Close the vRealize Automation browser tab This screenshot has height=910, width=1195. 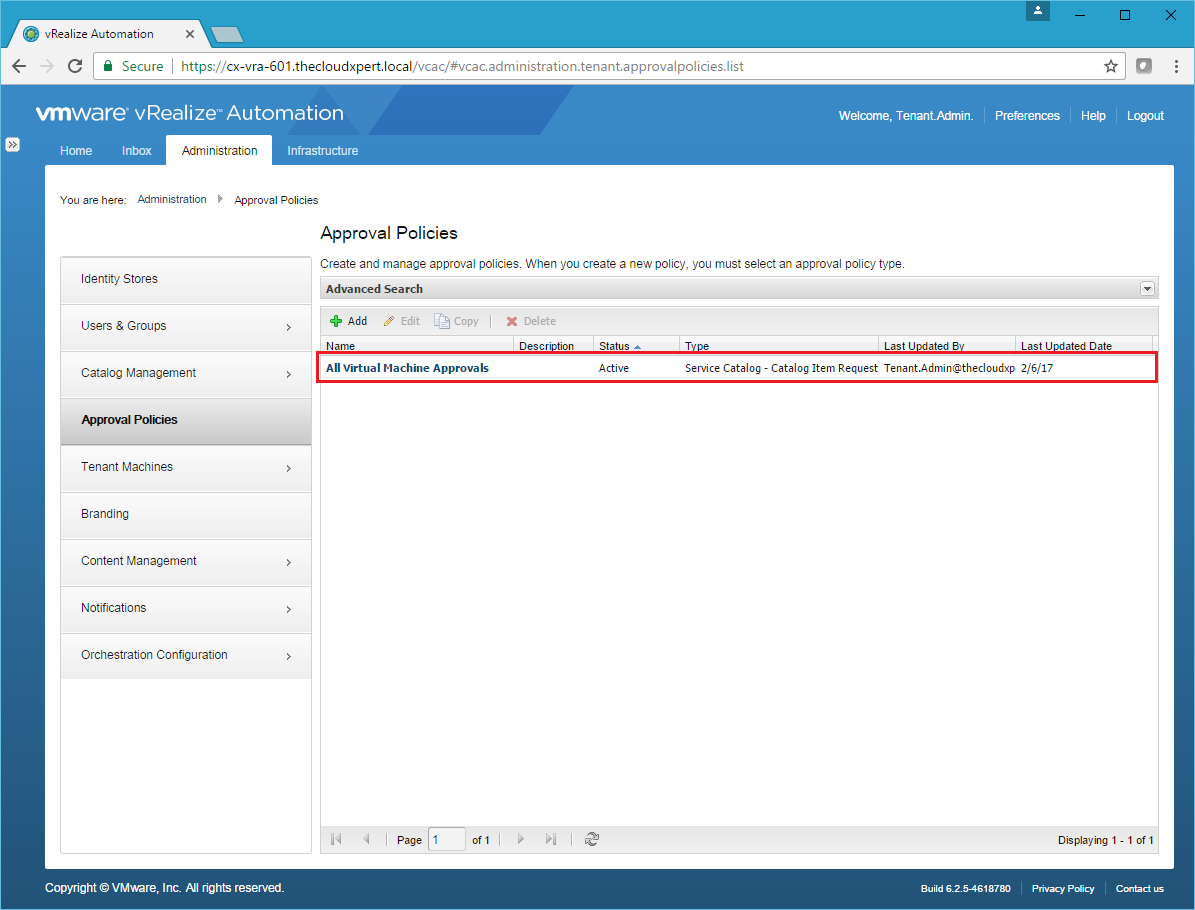pos(190,34)
